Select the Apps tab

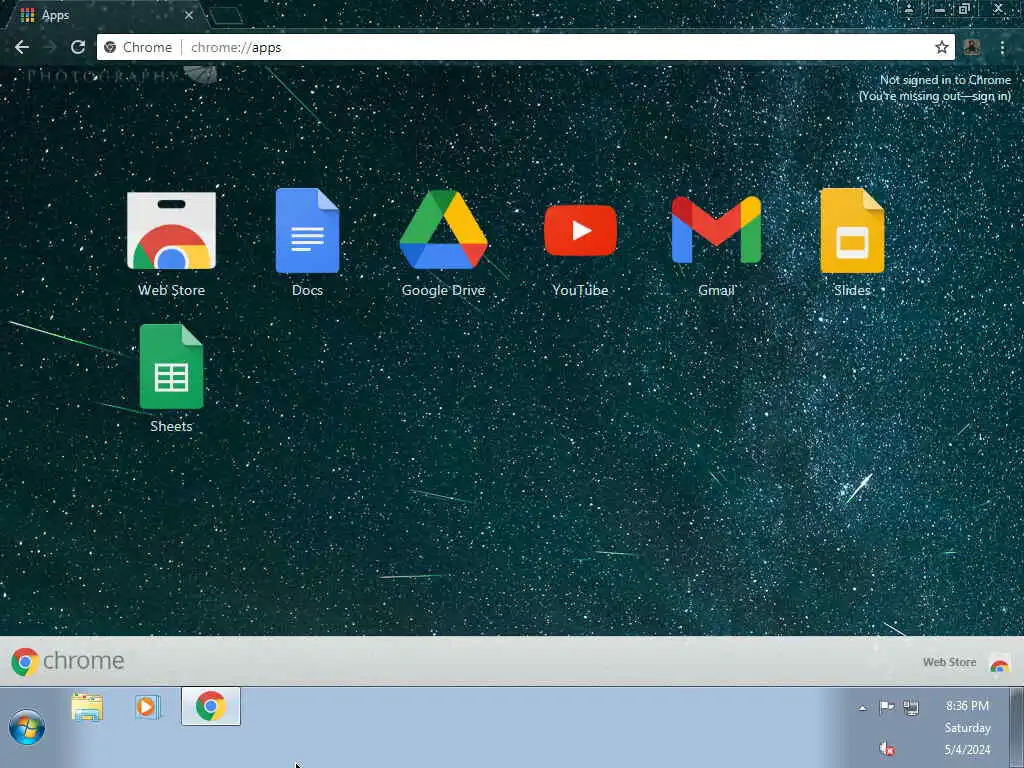104,15
